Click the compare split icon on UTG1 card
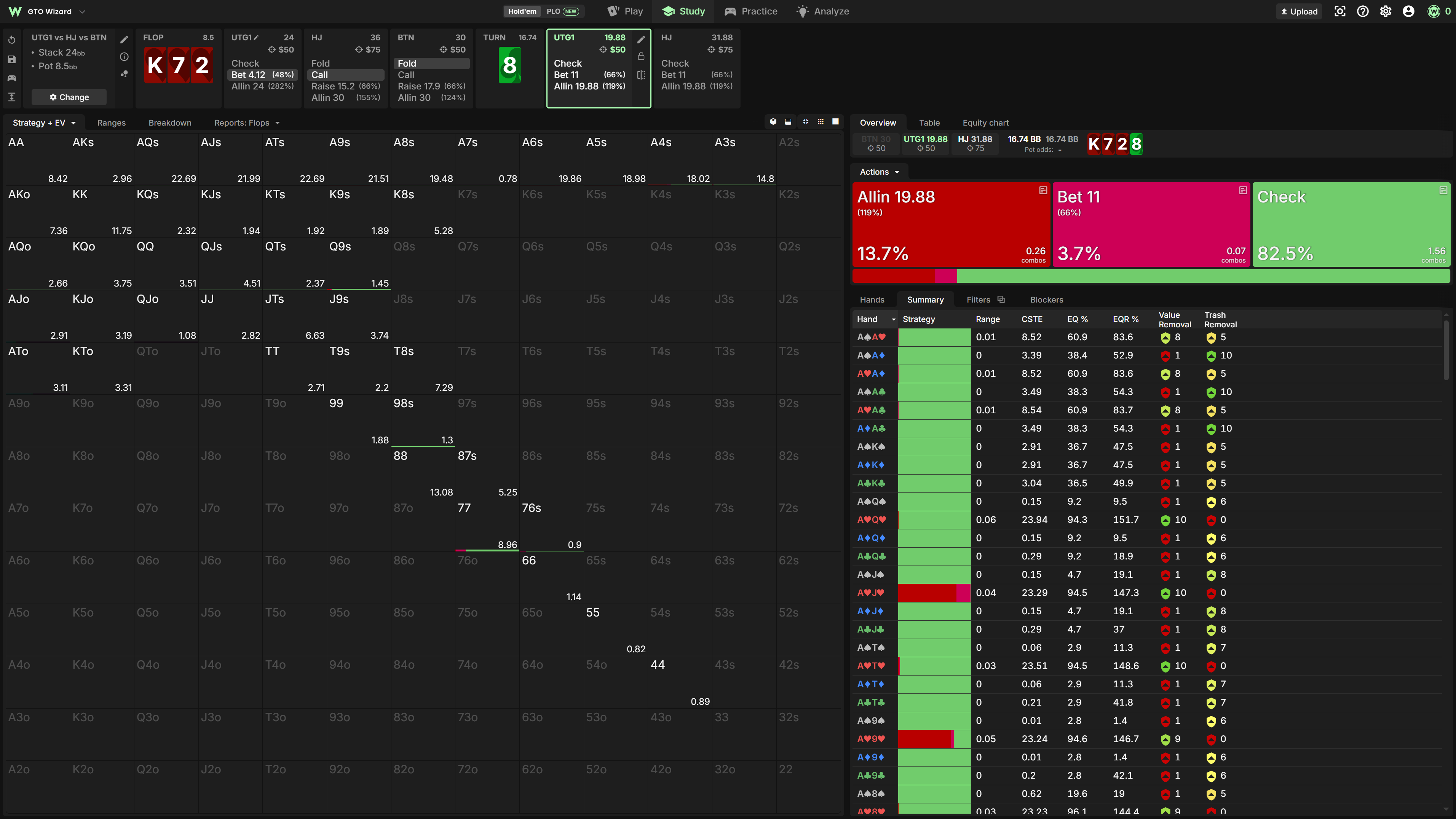Screen dimensions: 1456x819 641,75
